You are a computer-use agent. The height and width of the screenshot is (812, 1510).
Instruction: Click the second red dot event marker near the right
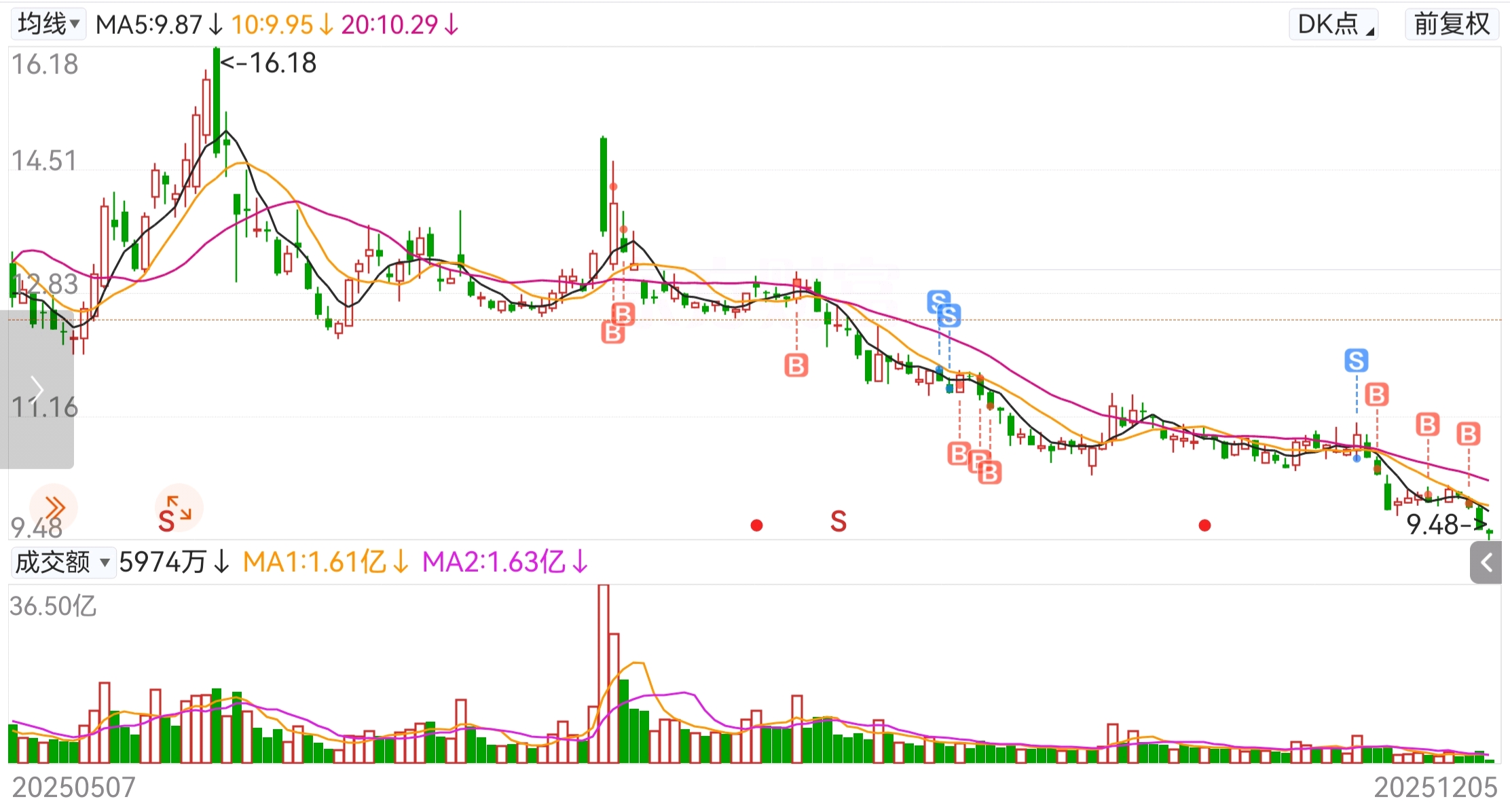1204,525
